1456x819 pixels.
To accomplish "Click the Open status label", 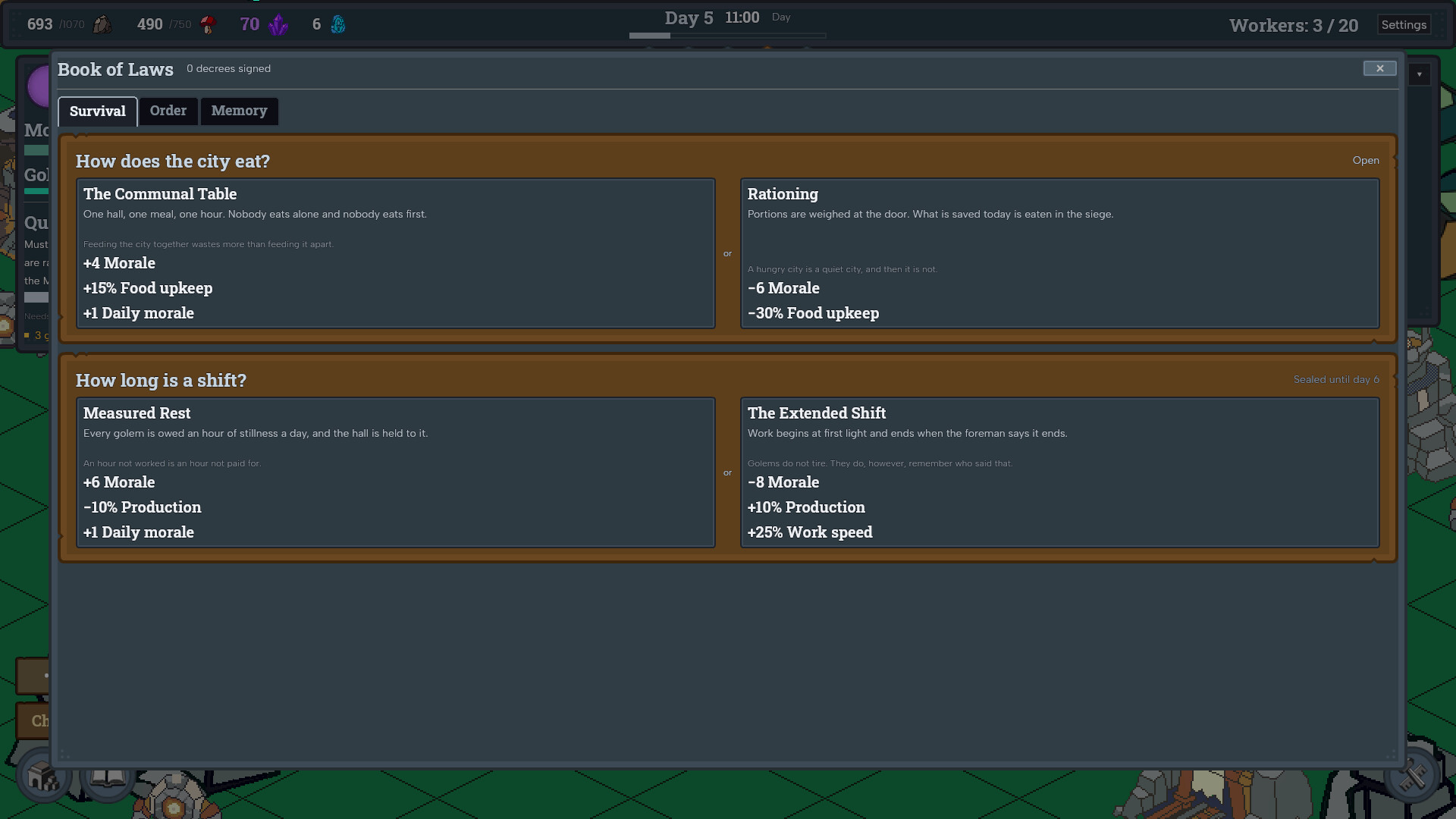I will 1366,160.
